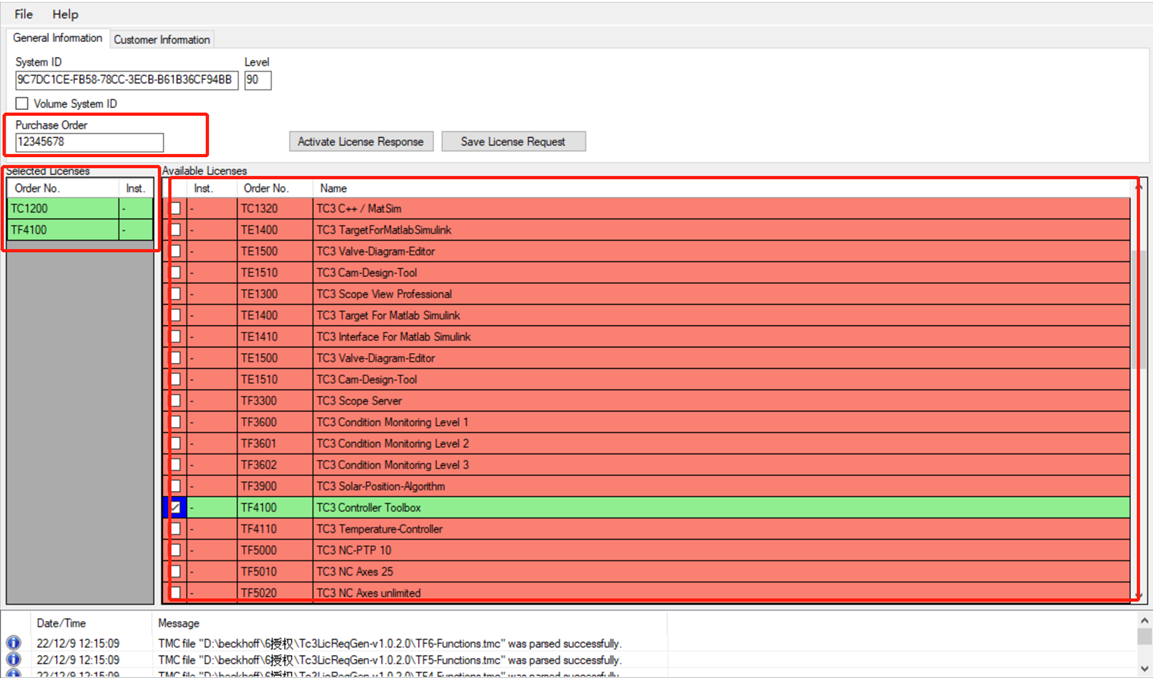The width and height of the screenshot is (1153, 678).
Task: Click the TF6-Functions.tmc parsed successfully message
Action: (x=390, y=643)
